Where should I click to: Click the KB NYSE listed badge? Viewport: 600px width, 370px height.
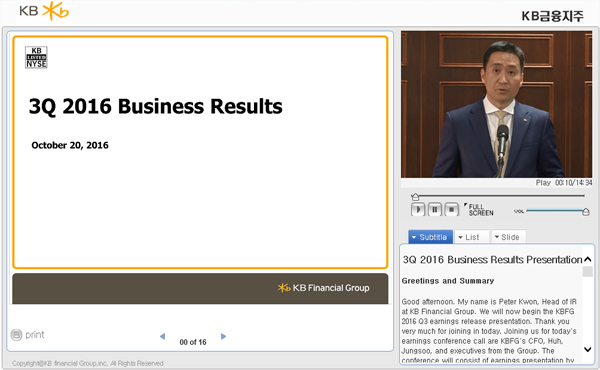(36, 57)
